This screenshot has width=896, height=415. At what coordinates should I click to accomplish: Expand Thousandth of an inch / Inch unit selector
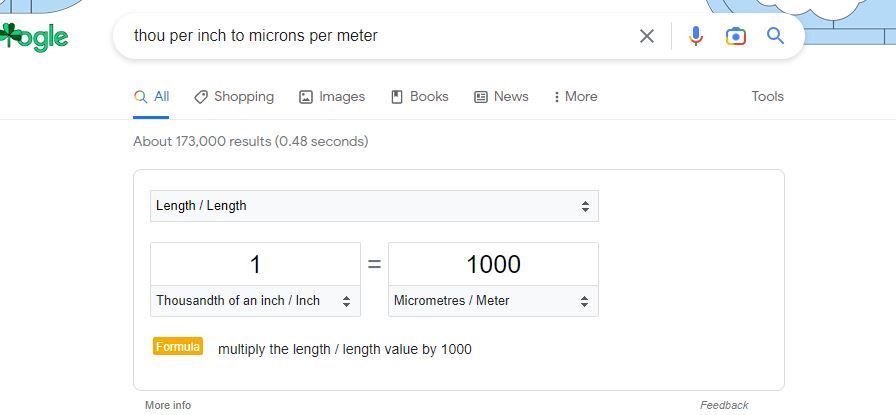(255, 301)
